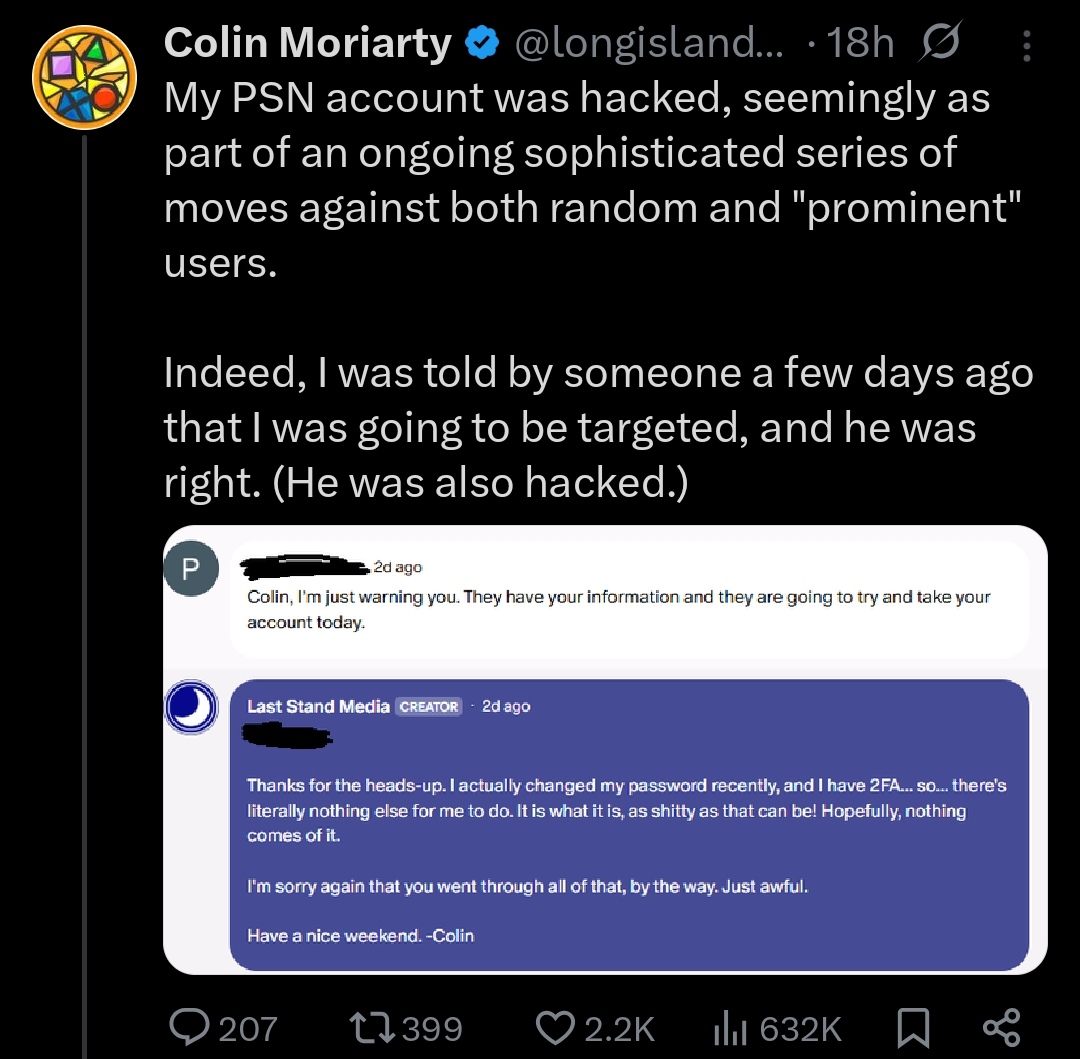This screenshot has width=1080, height=1059.
Task: Share the tweet via the share icon
Action: click(1001, 1027)
